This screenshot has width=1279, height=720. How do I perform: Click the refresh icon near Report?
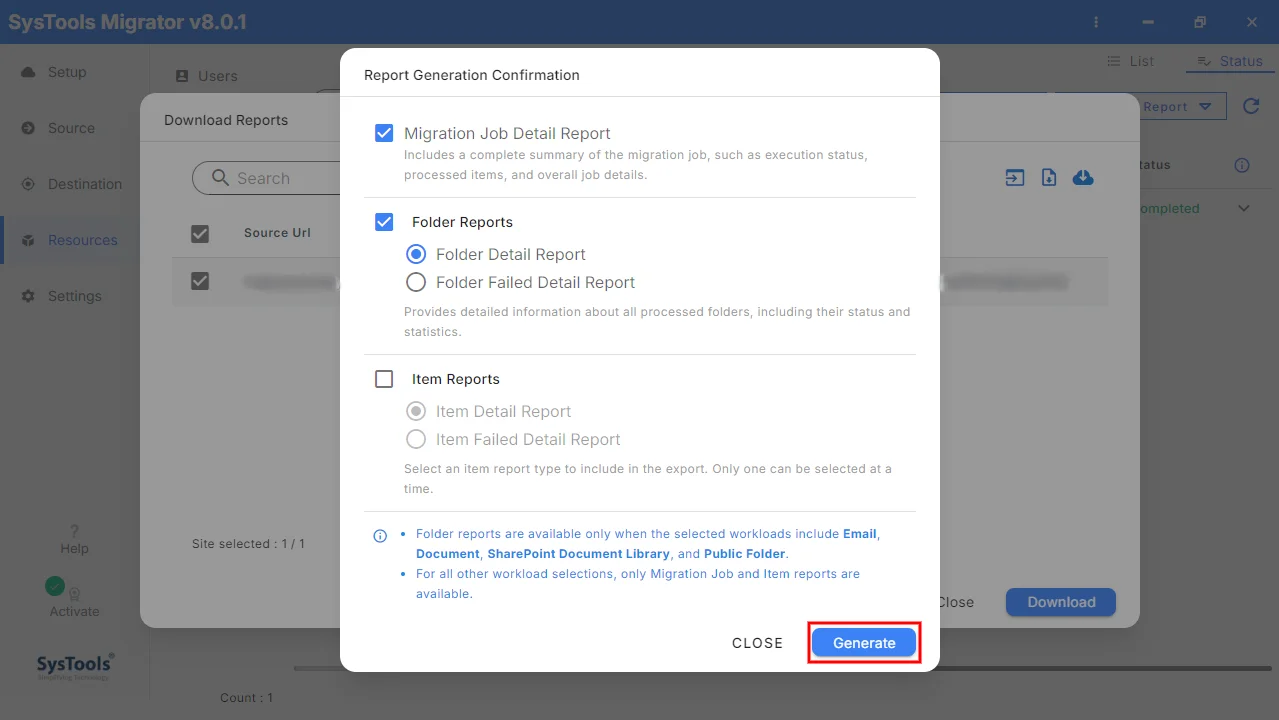(x=1251, y=106)
